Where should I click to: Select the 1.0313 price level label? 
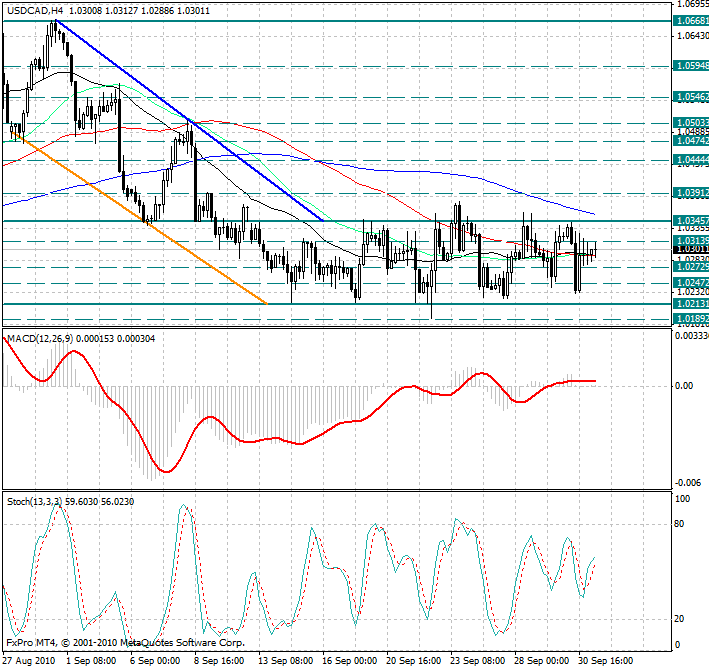[691, 240]
